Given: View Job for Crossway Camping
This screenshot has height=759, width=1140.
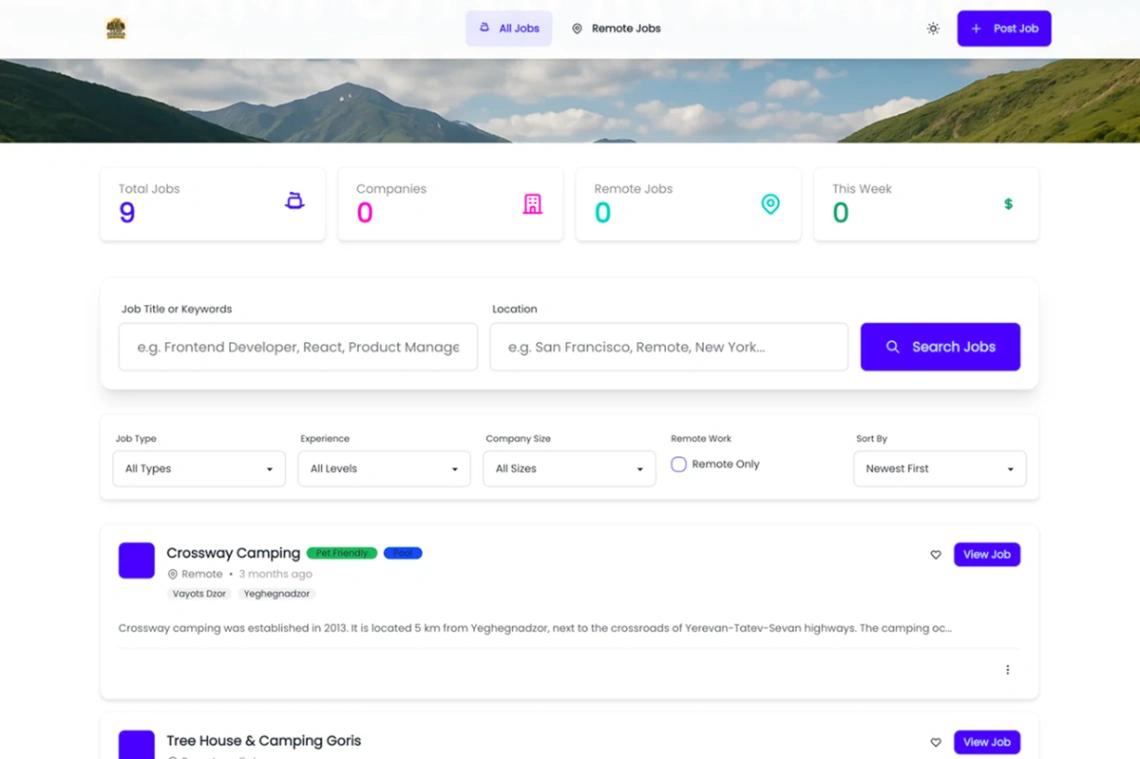Looking at the screenshot, I should (987, 555).
